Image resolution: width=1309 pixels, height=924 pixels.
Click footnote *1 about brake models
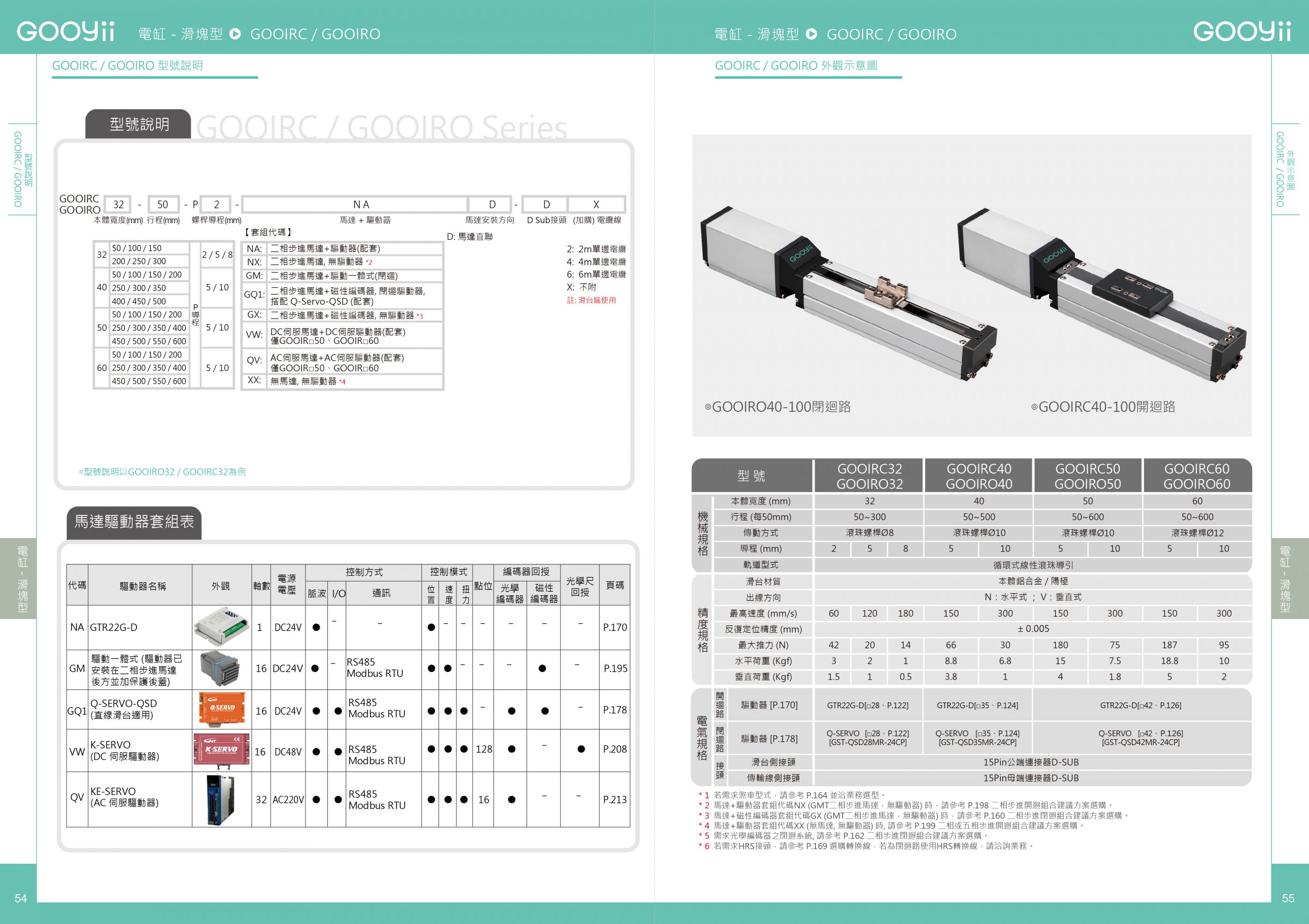[792, 795]
